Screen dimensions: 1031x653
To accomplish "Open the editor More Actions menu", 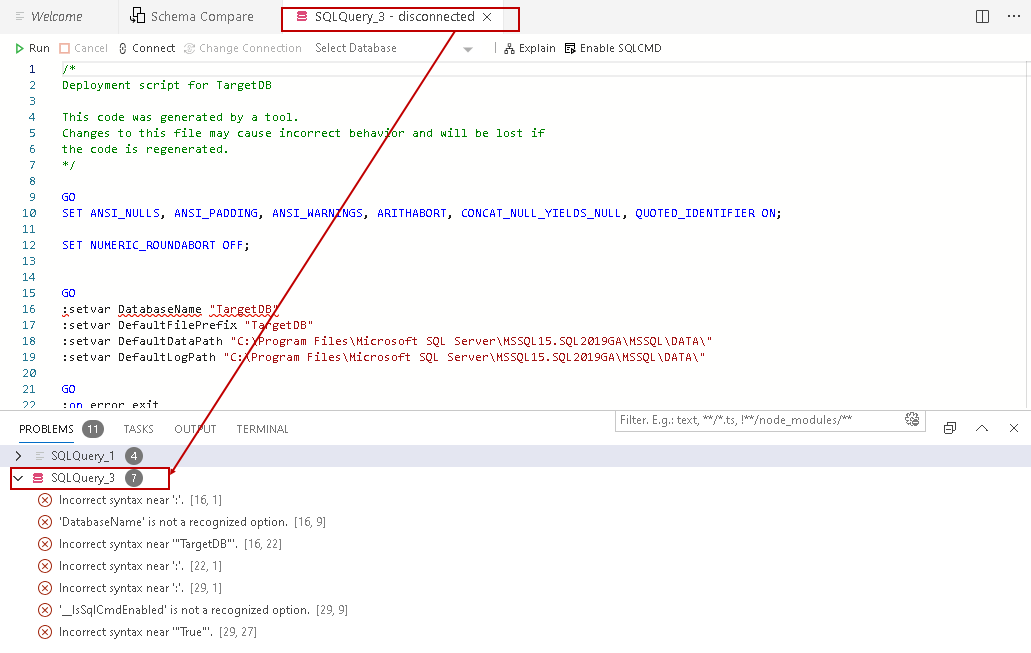I will pos(1014,16).
